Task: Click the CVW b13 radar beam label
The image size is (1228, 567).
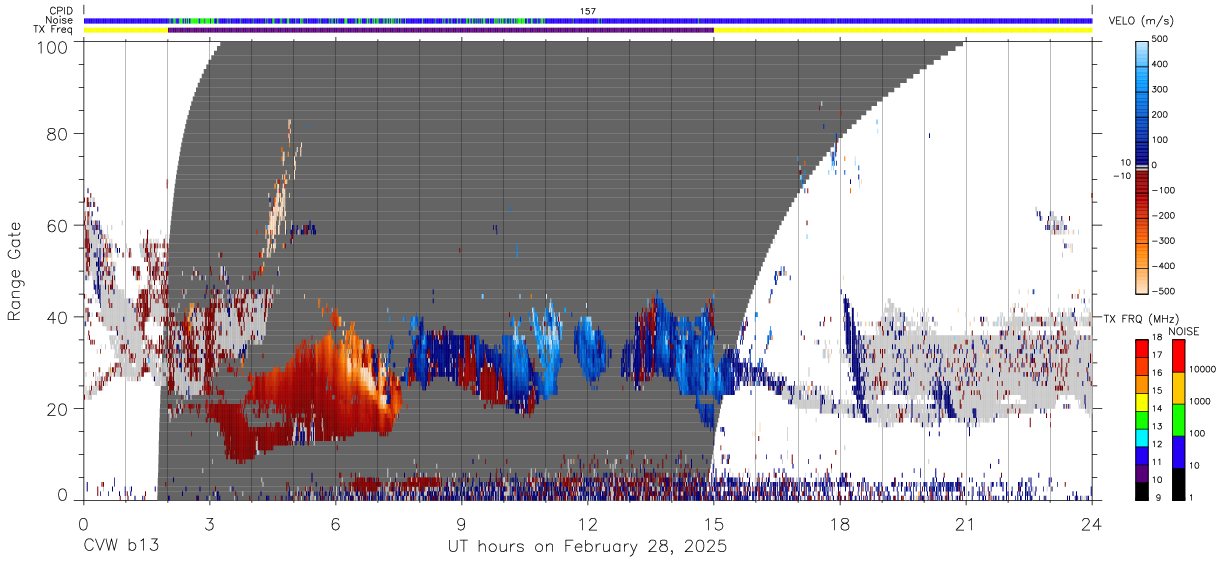Action: pyautogui.click(x=121, y=547)
